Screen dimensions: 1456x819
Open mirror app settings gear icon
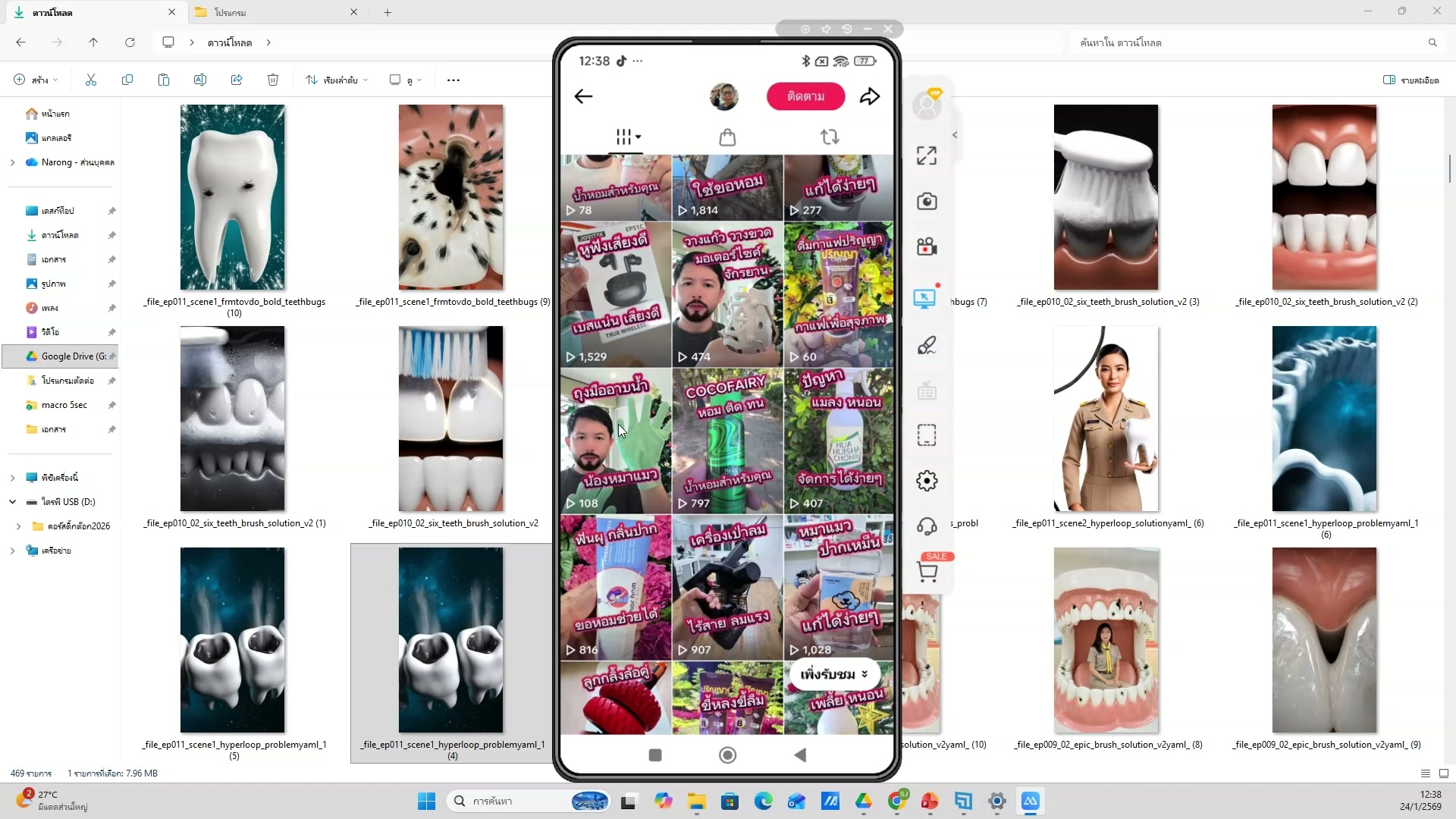coord(927,481)
